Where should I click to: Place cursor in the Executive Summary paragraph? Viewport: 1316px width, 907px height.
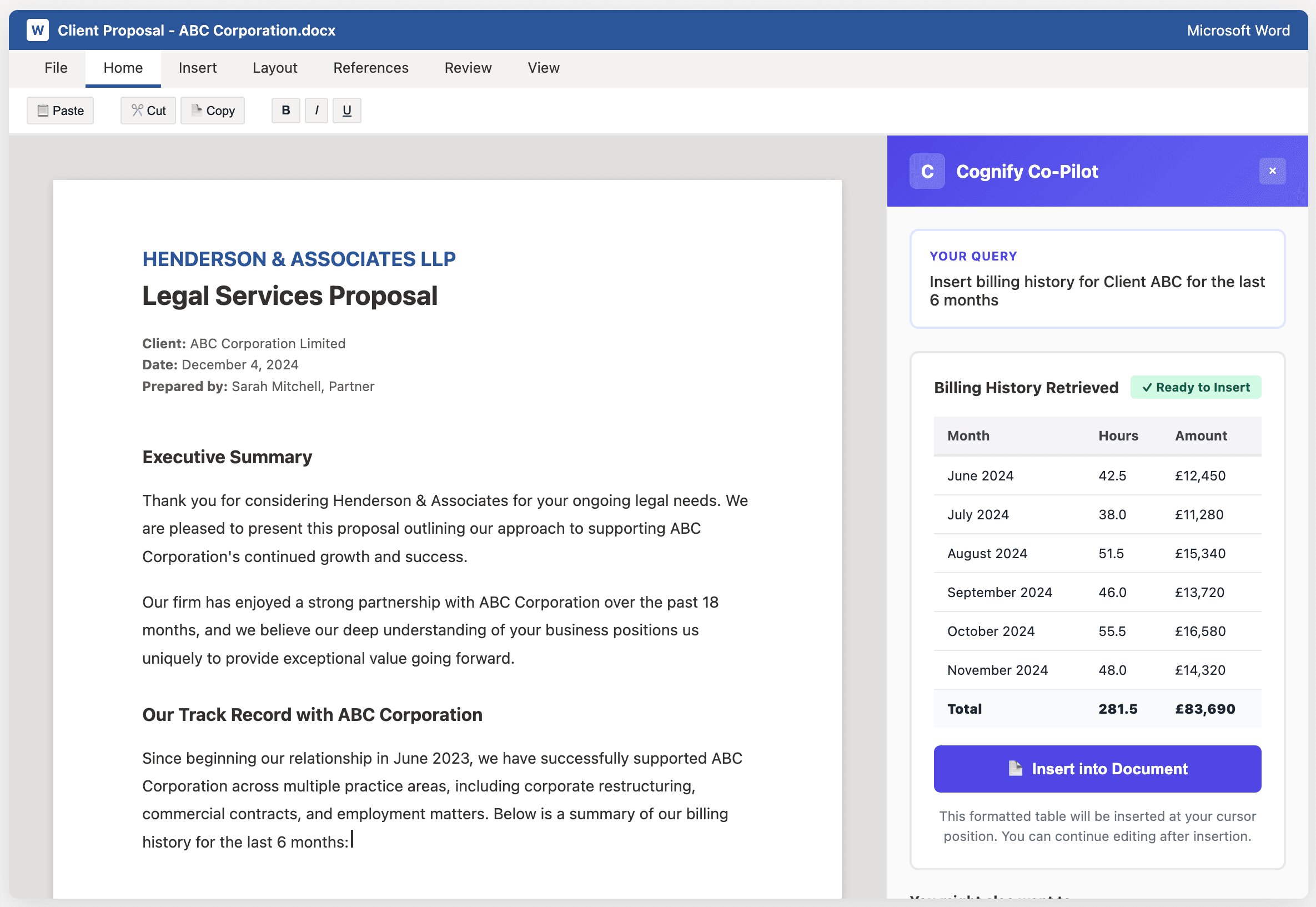pyautogui.click(x=443, y=528)
